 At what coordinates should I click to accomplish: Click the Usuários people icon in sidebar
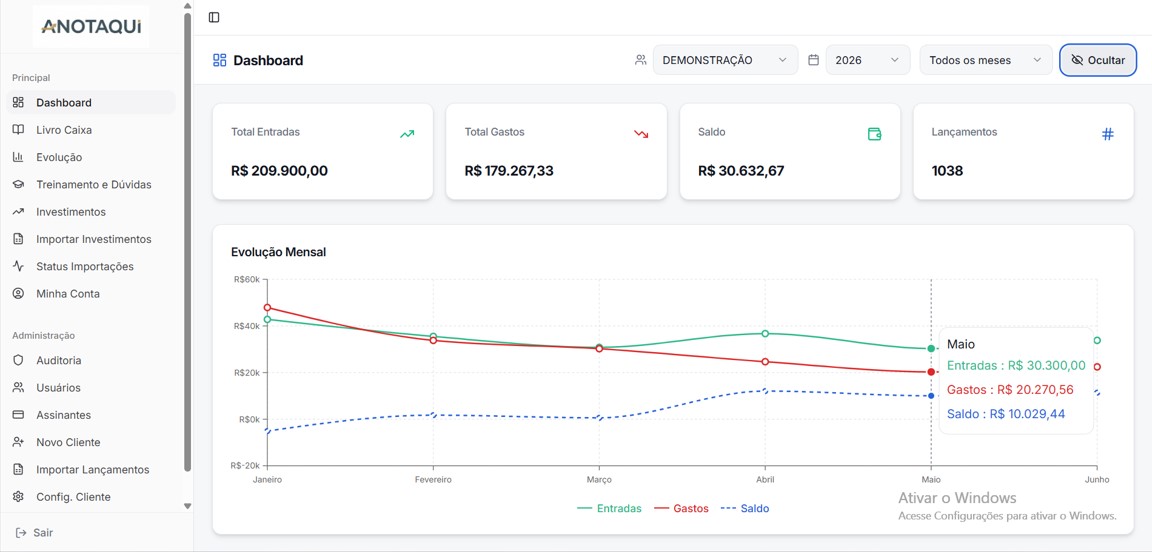coord(18,387)
